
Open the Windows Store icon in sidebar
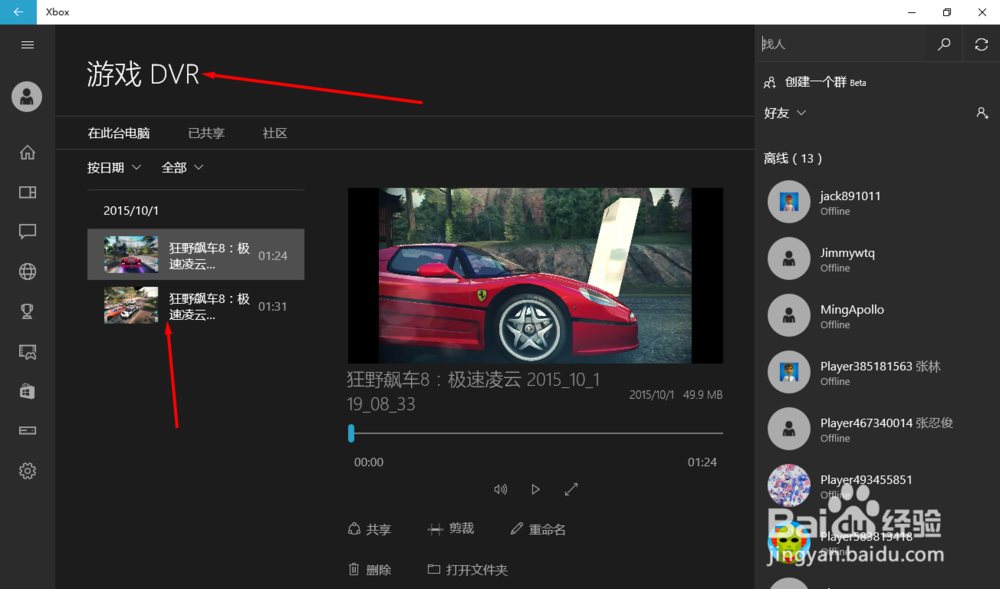tap(27, 391)
